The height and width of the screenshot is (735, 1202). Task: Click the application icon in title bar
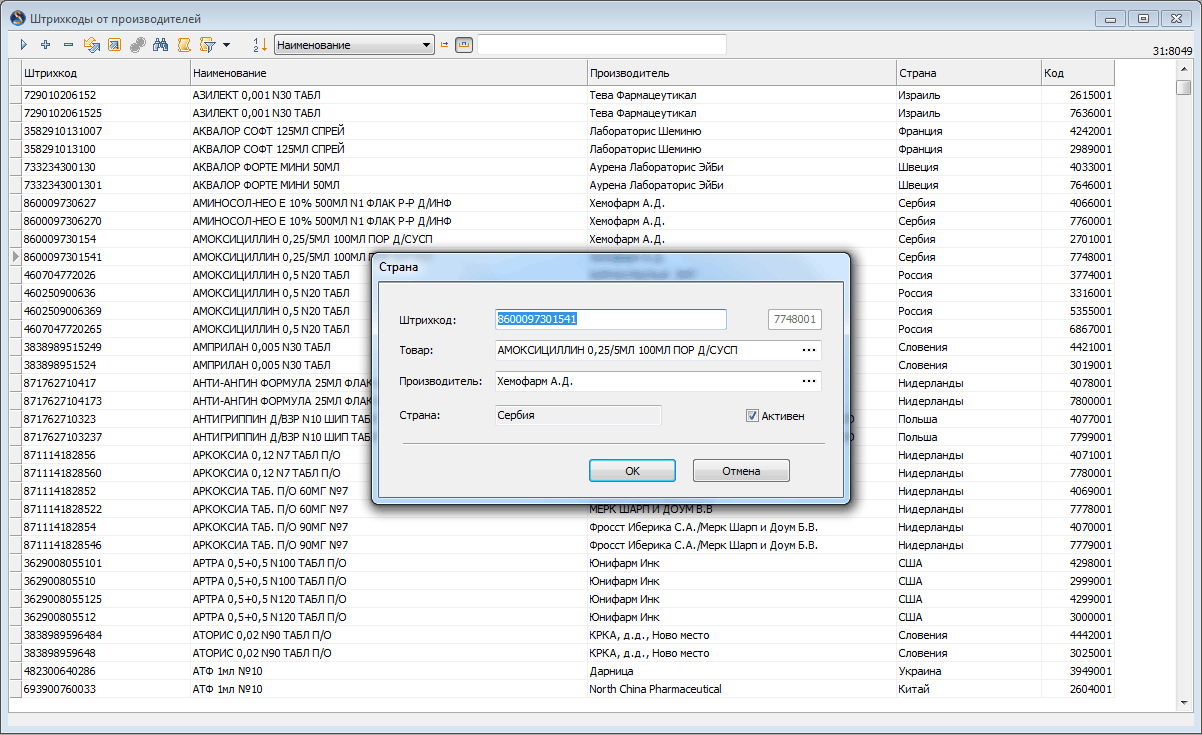coord(17,17)
